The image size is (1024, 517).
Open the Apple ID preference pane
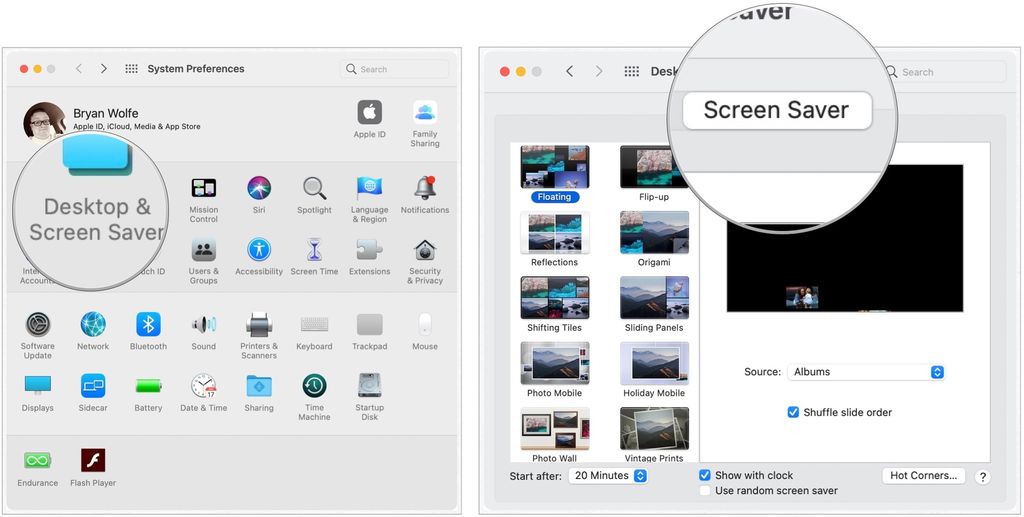coord(370,114)
